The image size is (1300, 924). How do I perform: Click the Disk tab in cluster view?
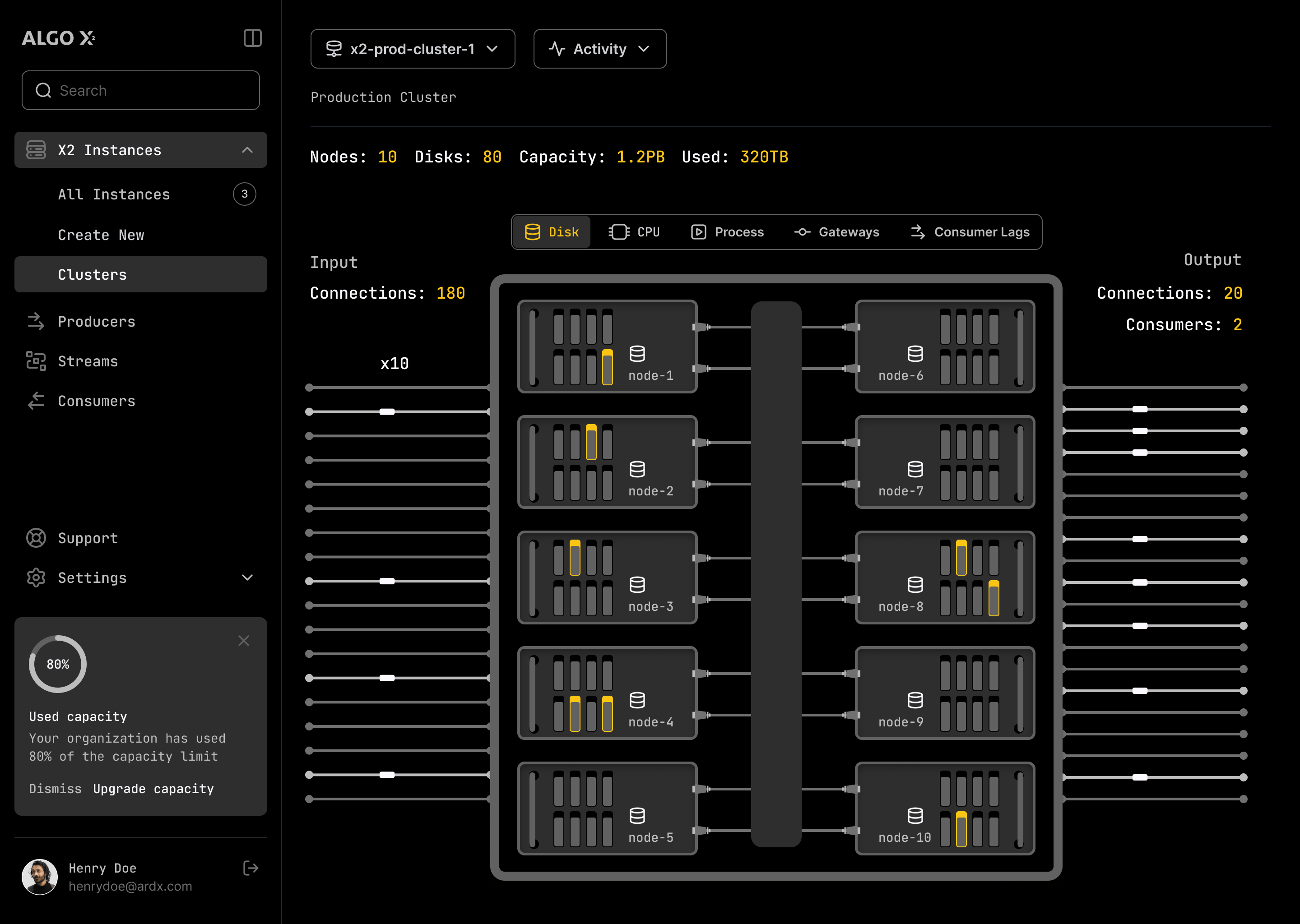coord(551,232)
